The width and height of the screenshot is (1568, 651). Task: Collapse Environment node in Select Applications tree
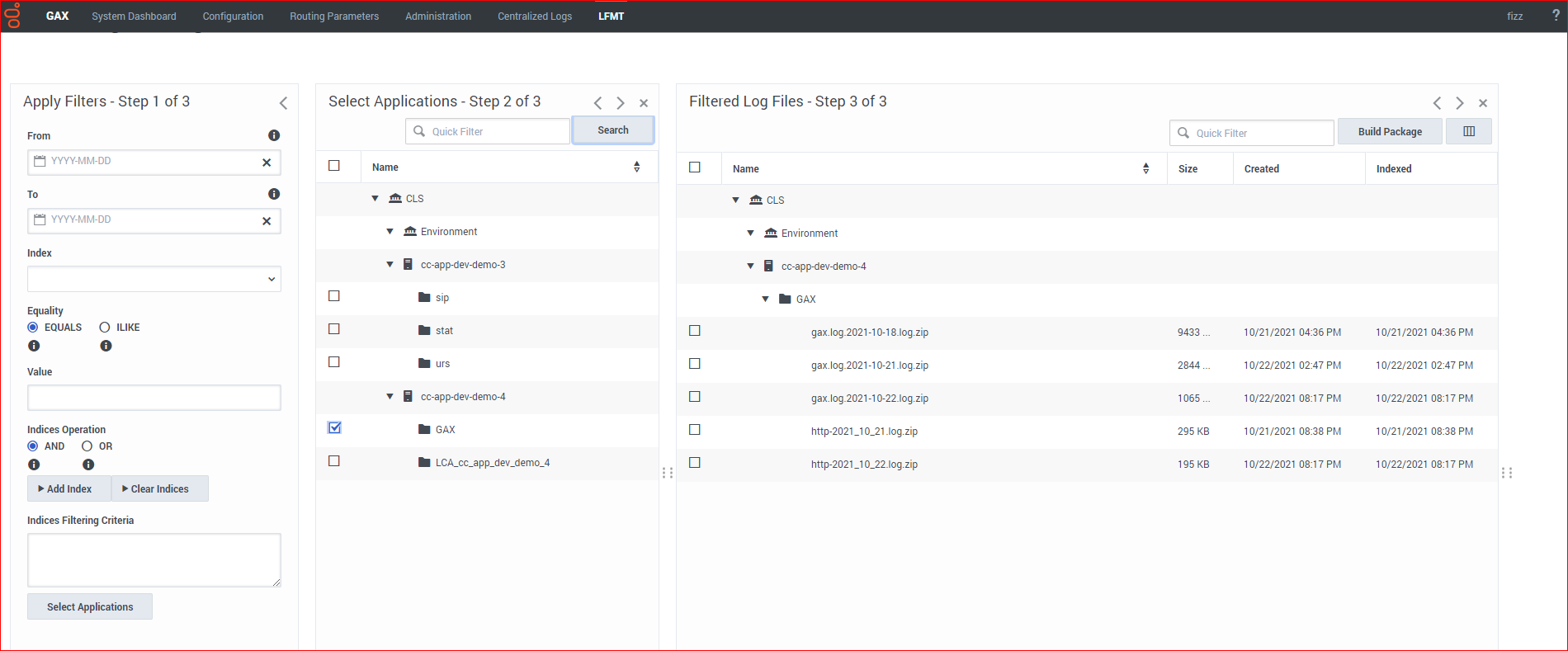point(390,232)
